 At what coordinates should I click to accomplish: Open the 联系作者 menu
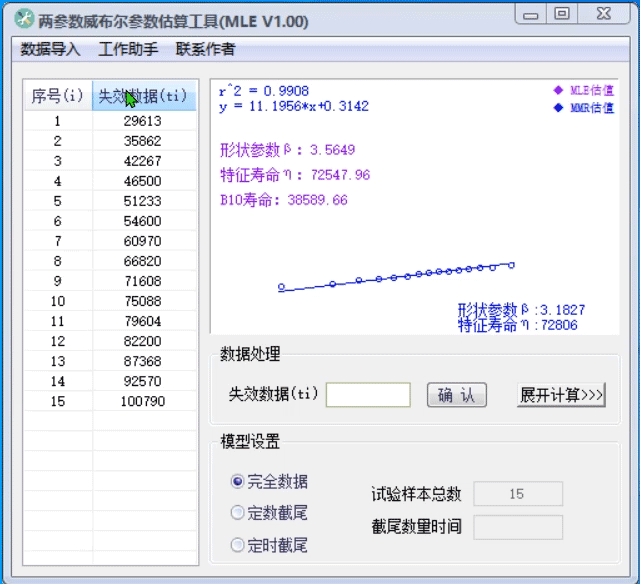point(205,49)
